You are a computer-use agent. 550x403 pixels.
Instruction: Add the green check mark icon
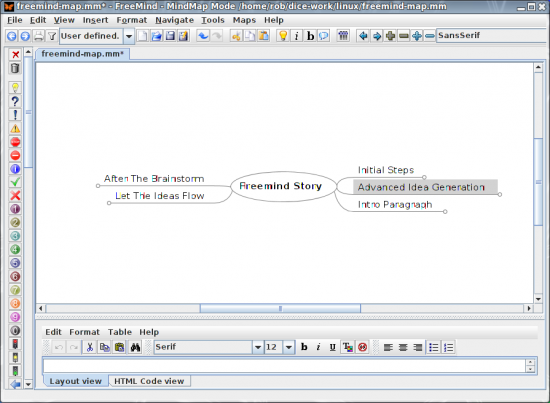click(15, 182)
